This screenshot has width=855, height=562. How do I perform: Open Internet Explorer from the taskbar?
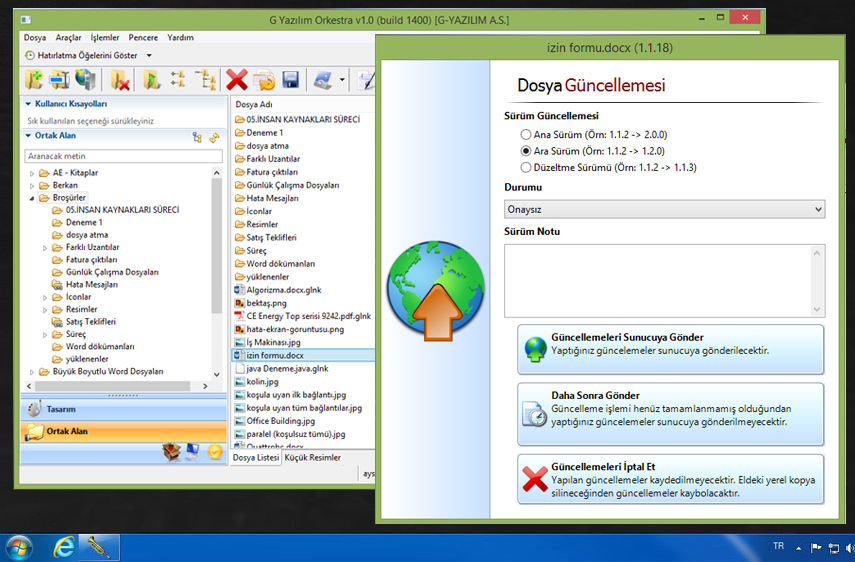coord(62,546)
